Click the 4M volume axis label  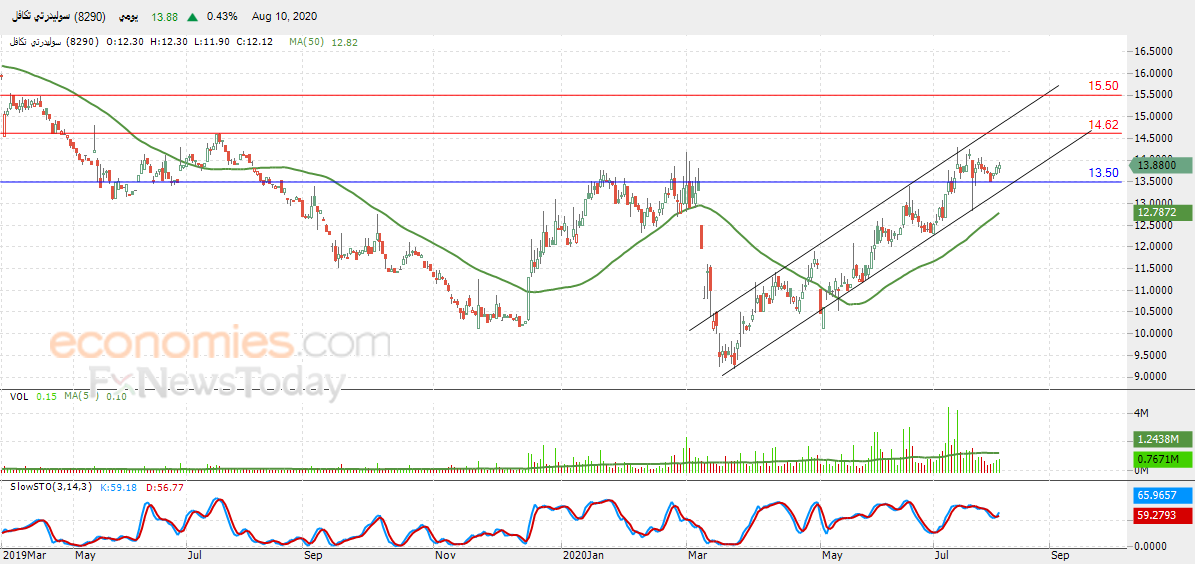click(x=1142, y=413)
